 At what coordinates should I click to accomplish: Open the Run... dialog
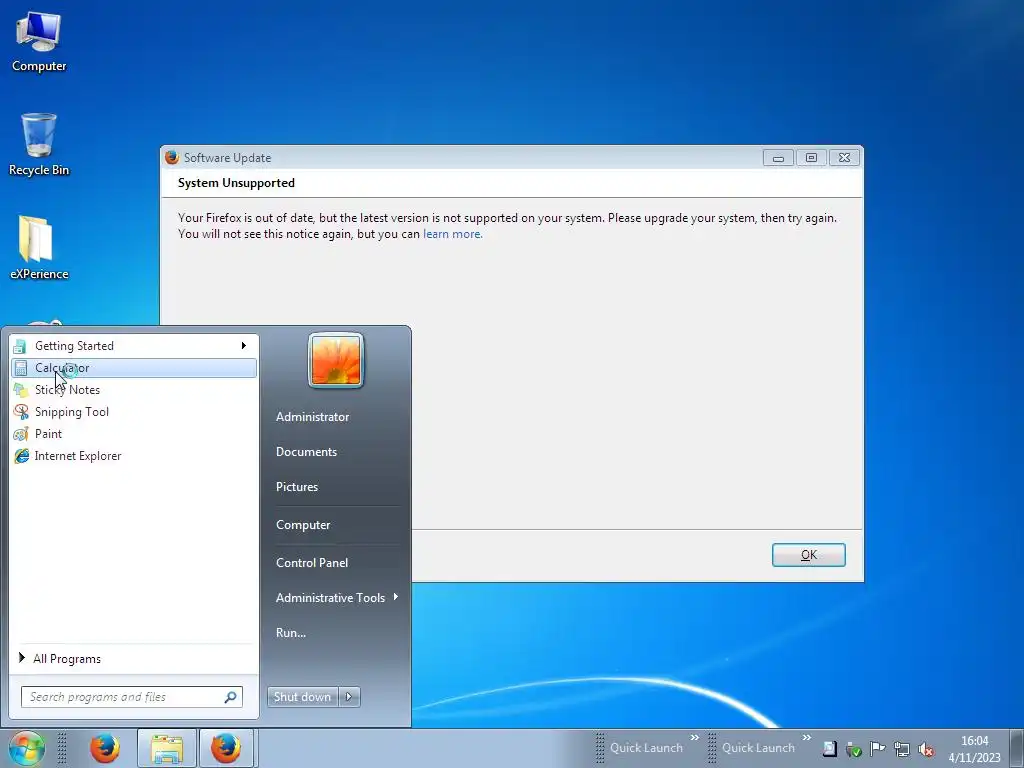click(291, 632)
